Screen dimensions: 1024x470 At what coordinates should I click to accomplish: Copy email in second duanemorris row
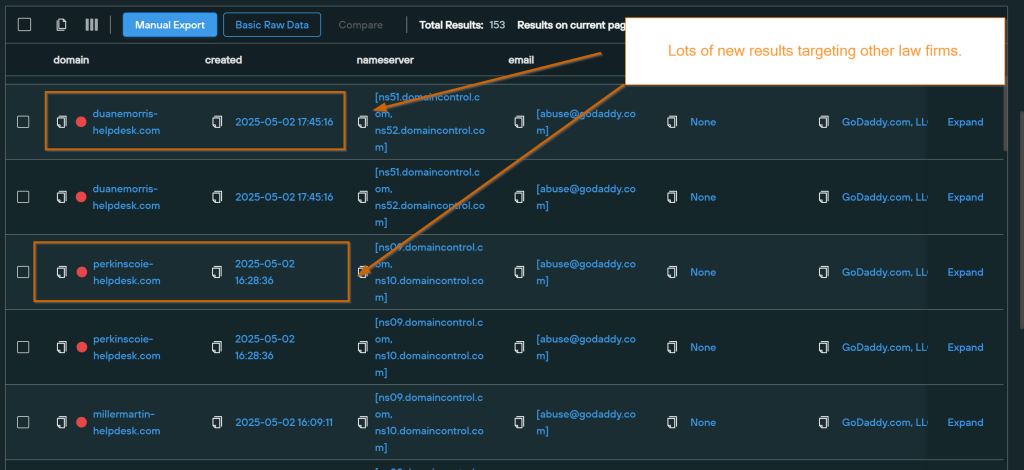coord(519,197)
